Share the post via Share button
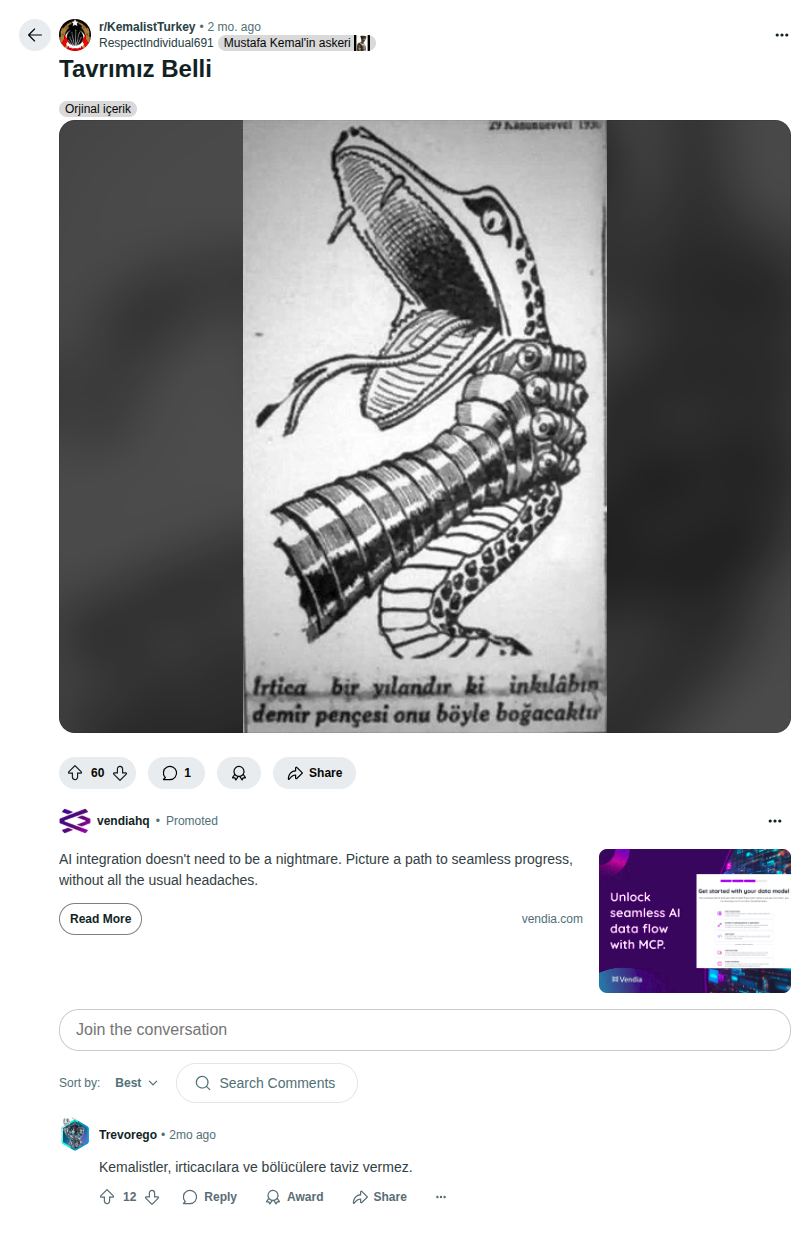Image resolution: width=812 pixels, height=1238 pixels. pyautogui.click(x=314, y=773)
